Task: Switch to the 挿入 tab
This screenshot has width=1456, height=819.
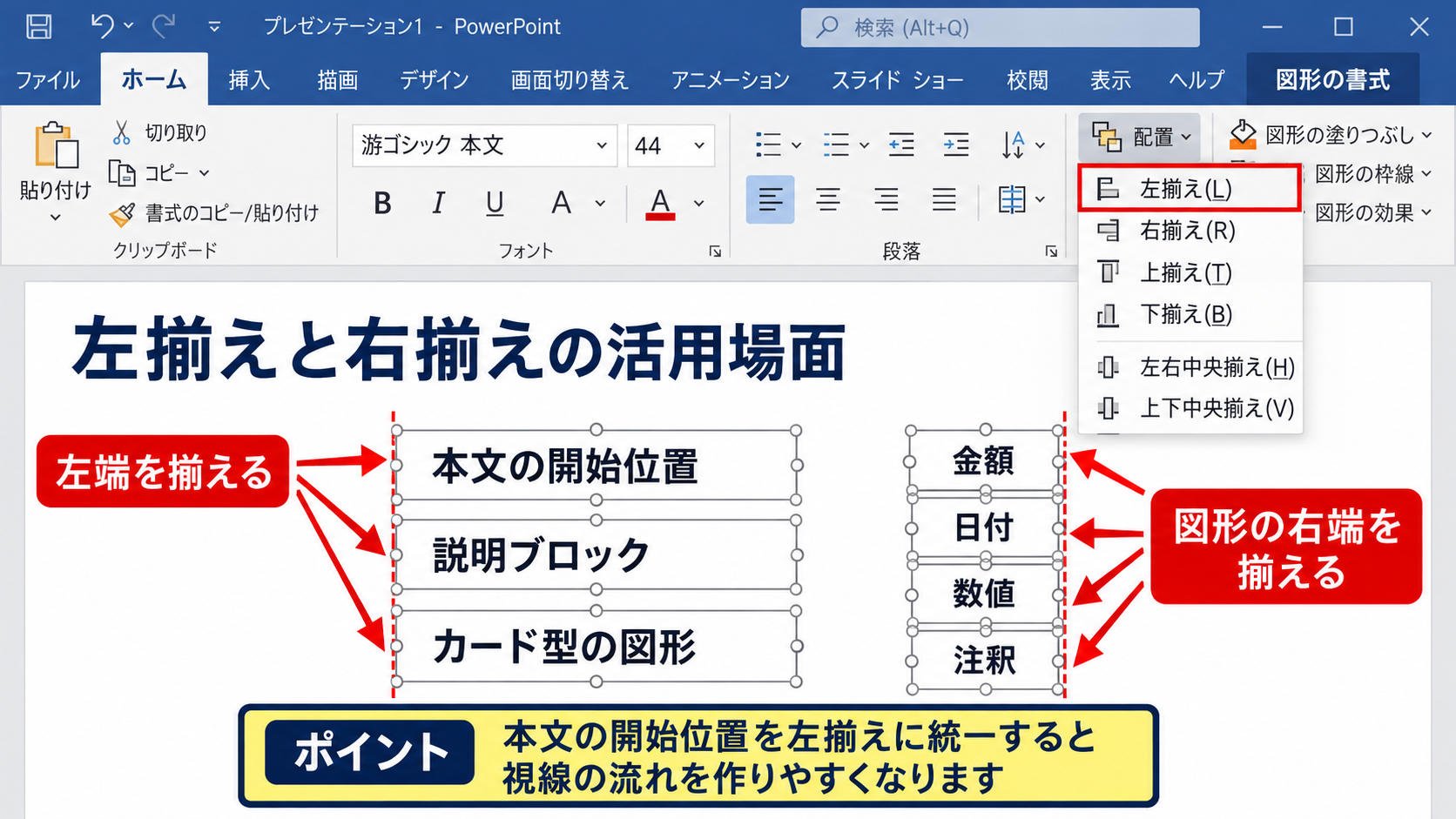Action: 249,80
